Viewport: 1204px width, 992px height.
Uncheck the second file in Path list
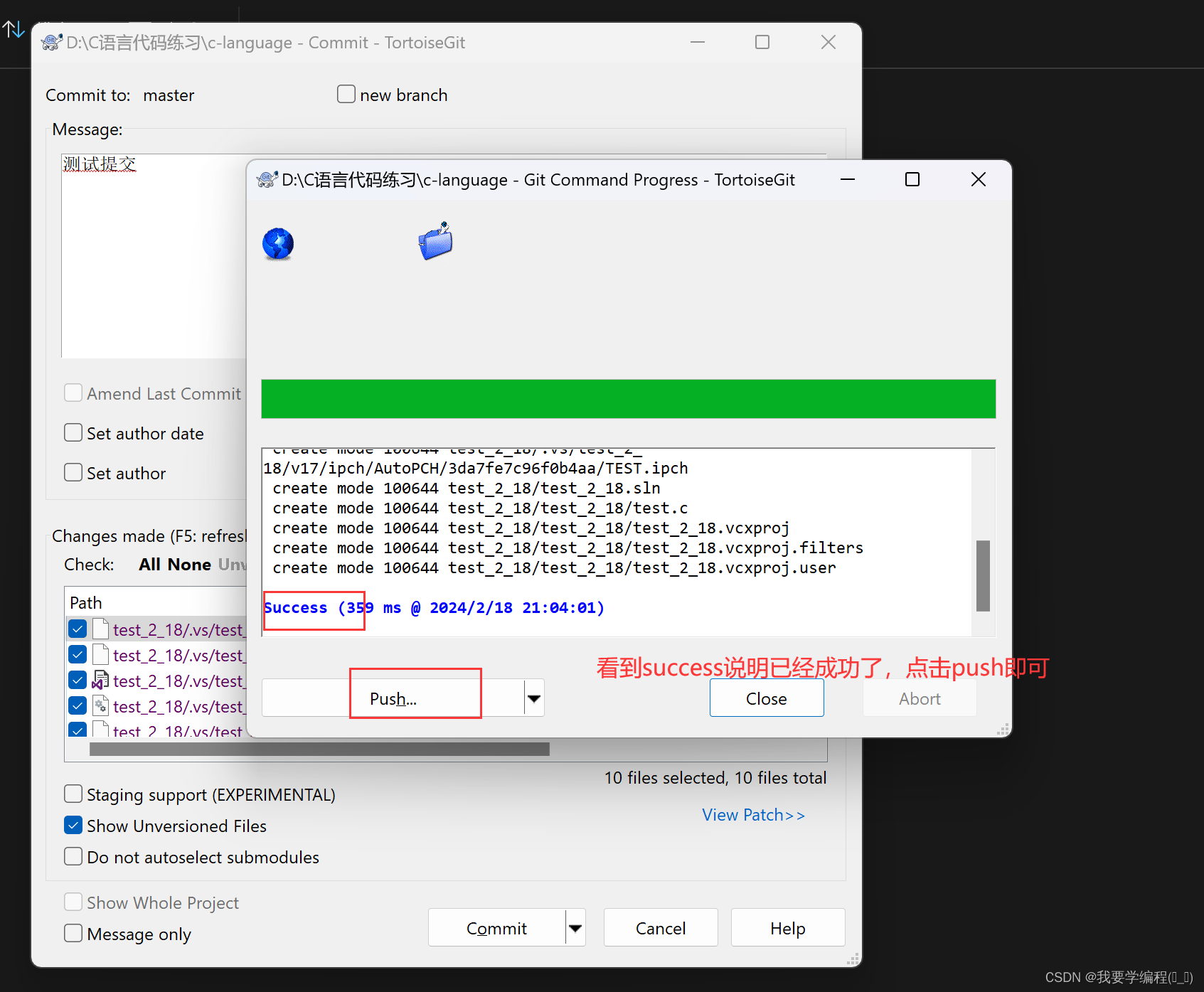[x=78, y=654]
